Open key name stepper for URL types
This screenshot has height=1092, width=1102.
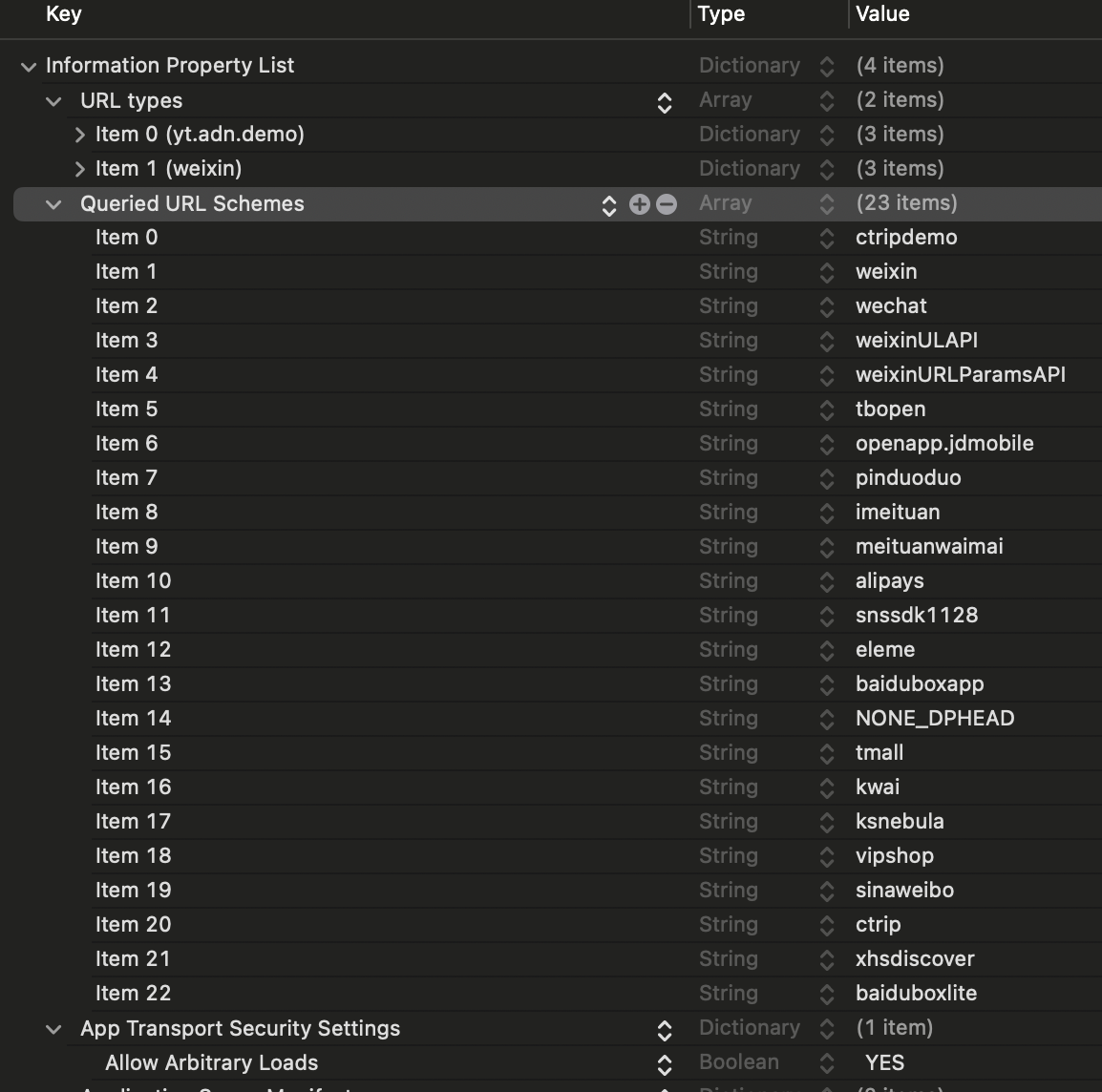tap(664, 102)
